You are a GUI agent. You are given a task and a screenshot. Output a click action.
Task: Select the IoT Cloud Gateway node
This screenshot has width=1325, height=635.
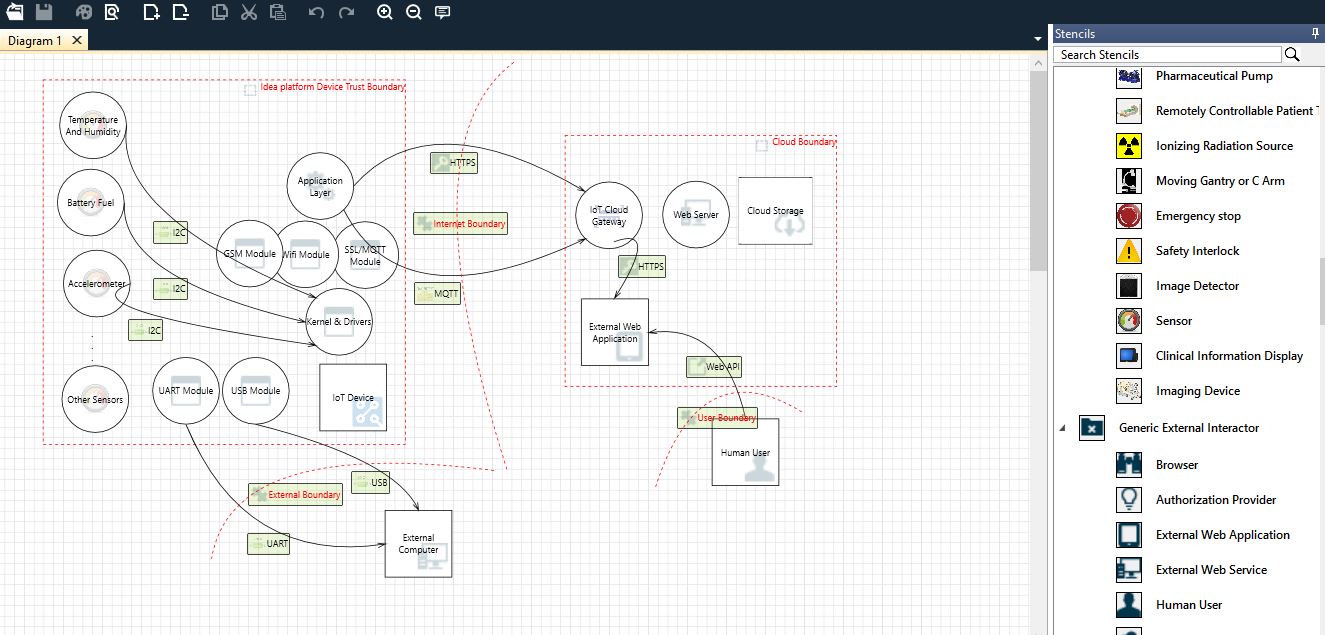[x=609, y=215]
